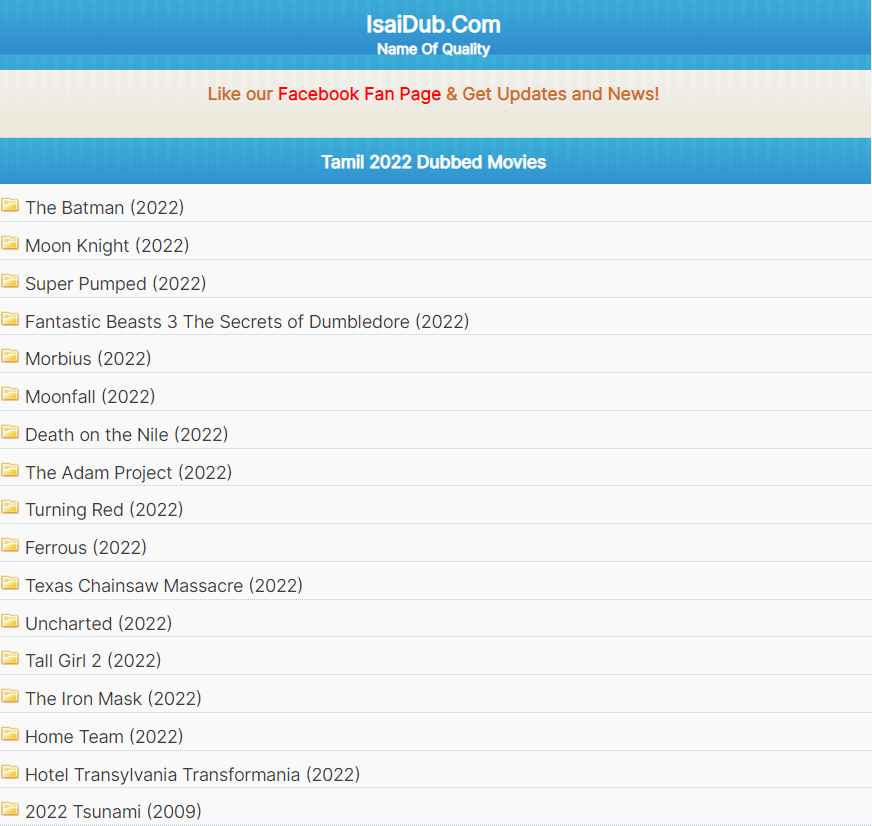This screenshot has height=826, width=872.
Task: Click the folder icon beside Texas Chainsaw Massacre
Action: (10, 583)
